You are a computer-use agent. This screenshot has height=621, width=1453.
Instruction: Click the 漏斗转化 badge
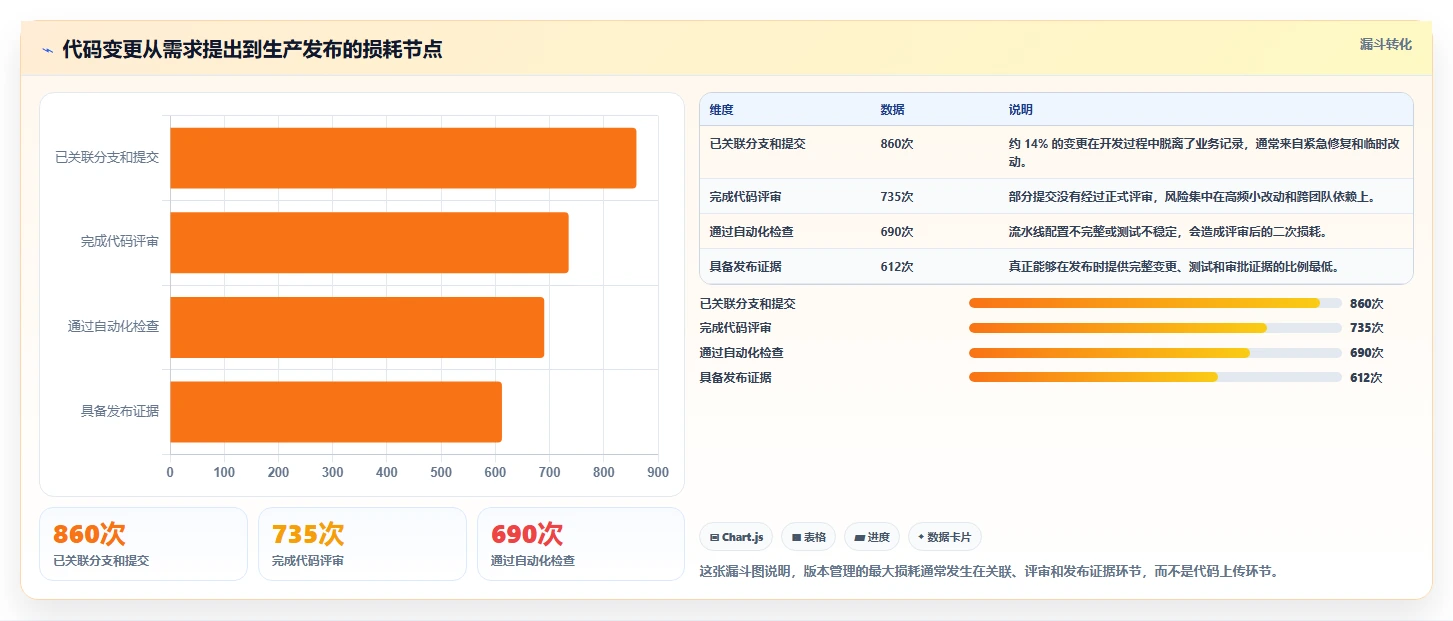click(x=1386, y=45)
